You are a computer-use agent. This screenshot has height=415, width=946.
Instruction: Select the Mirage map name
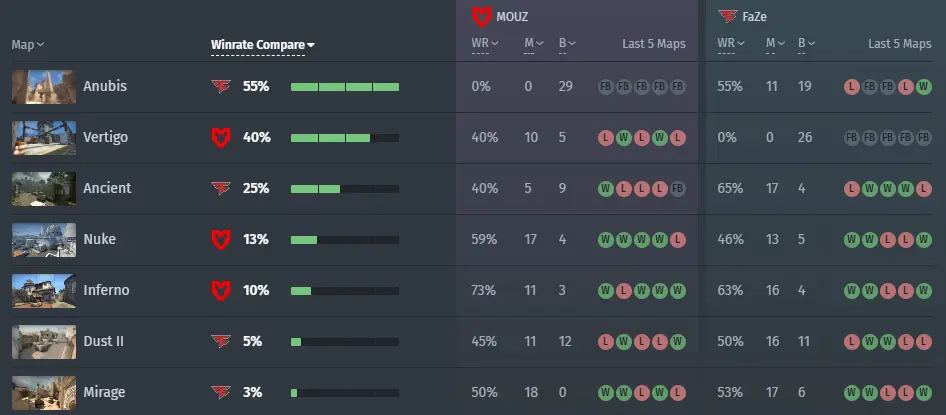click(x=104, y=392)
